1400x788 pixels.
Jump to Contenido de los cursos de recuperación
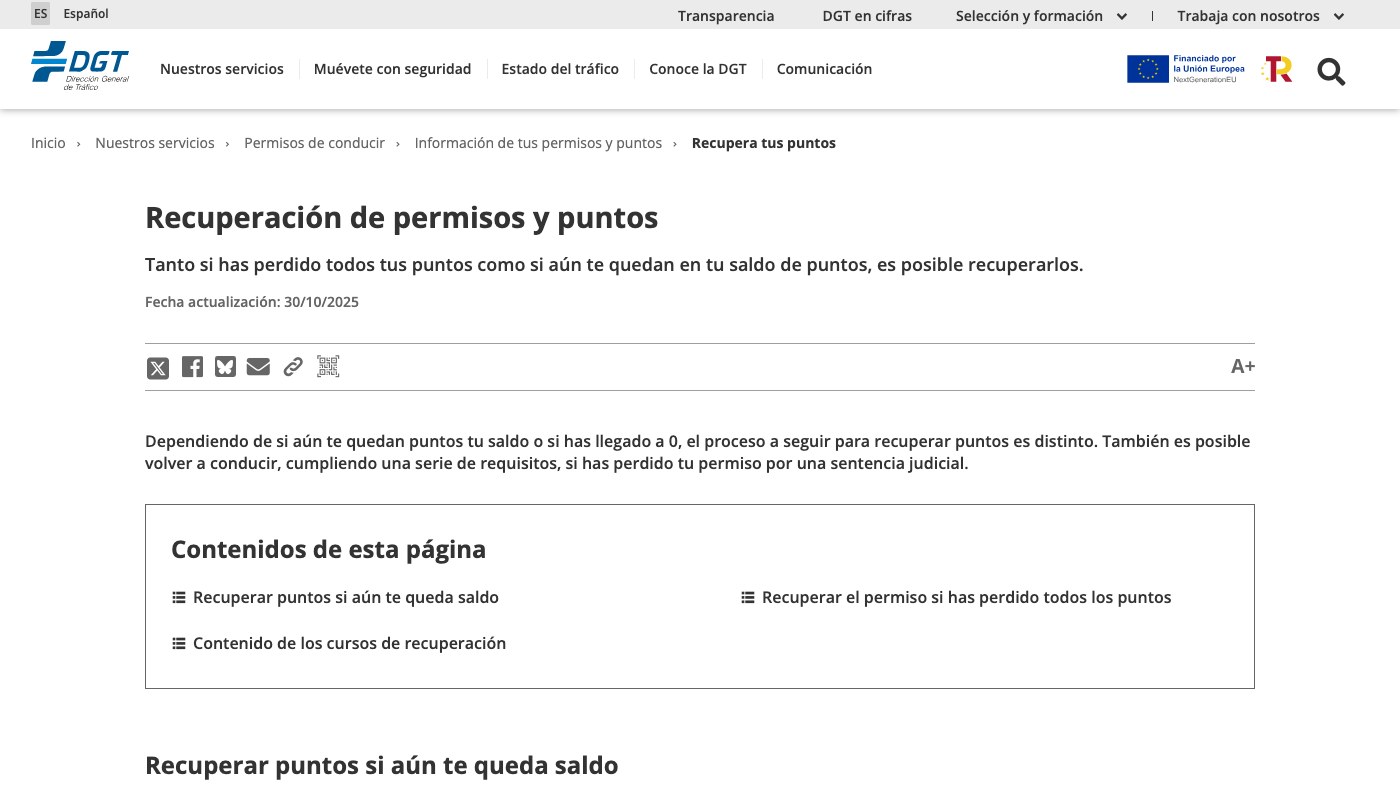pyautogui.click(x=339, y=643)
